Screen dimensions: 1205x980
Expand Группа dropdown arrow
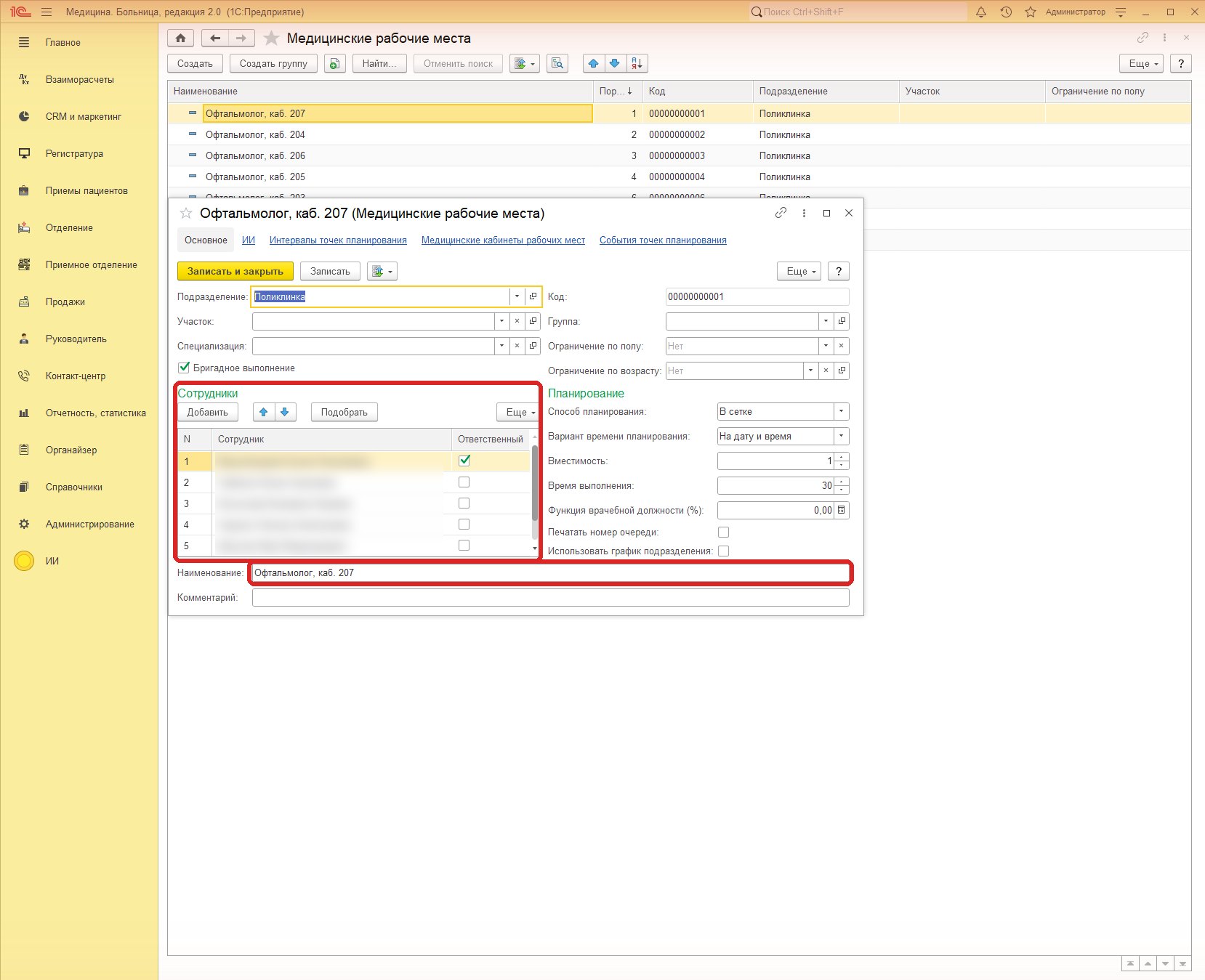[826, 322]
